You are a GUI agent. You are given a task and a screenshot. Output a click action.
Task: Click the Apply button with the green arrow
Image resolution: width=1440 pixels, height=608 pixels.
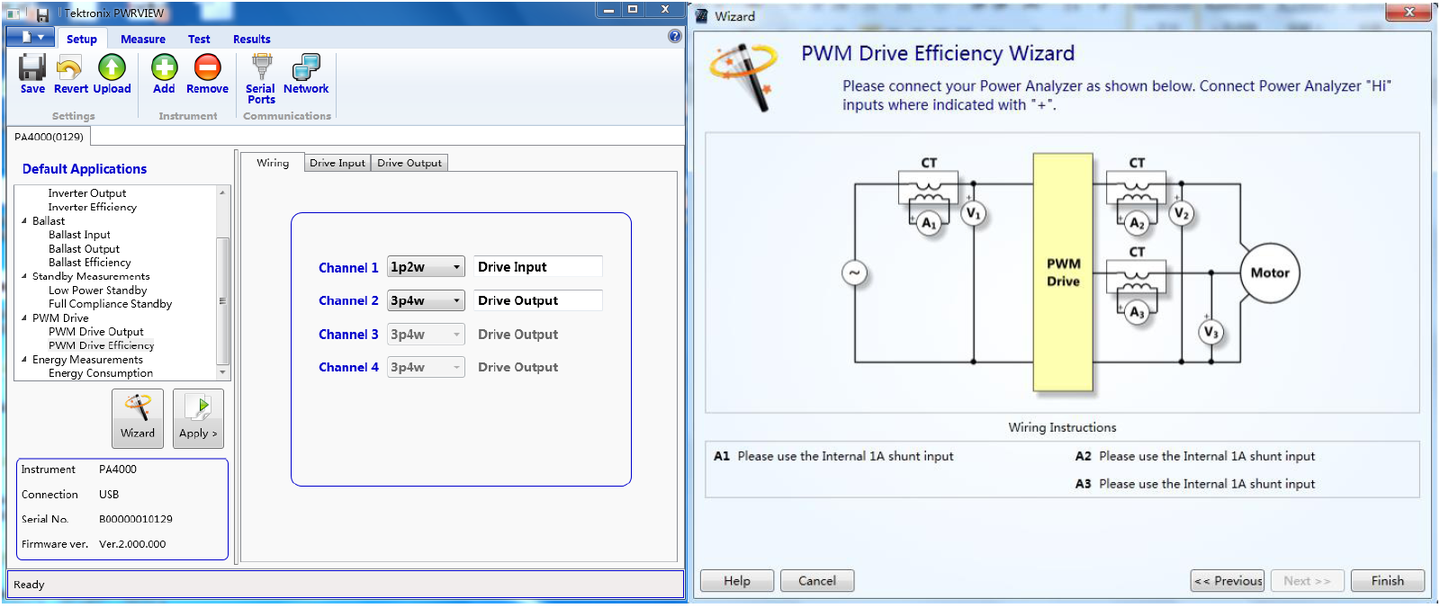(x=198, y=418)
